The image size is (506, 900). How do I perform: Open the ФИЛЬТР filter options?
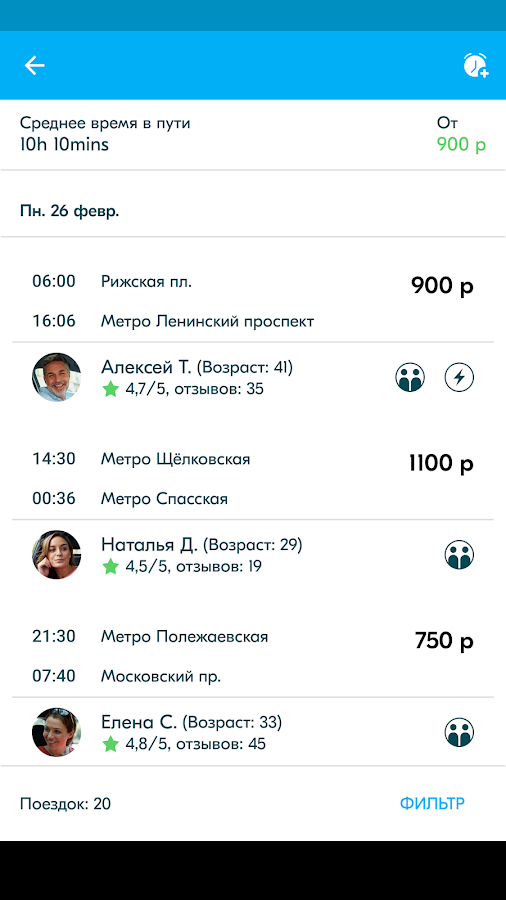tap(432, 804)
